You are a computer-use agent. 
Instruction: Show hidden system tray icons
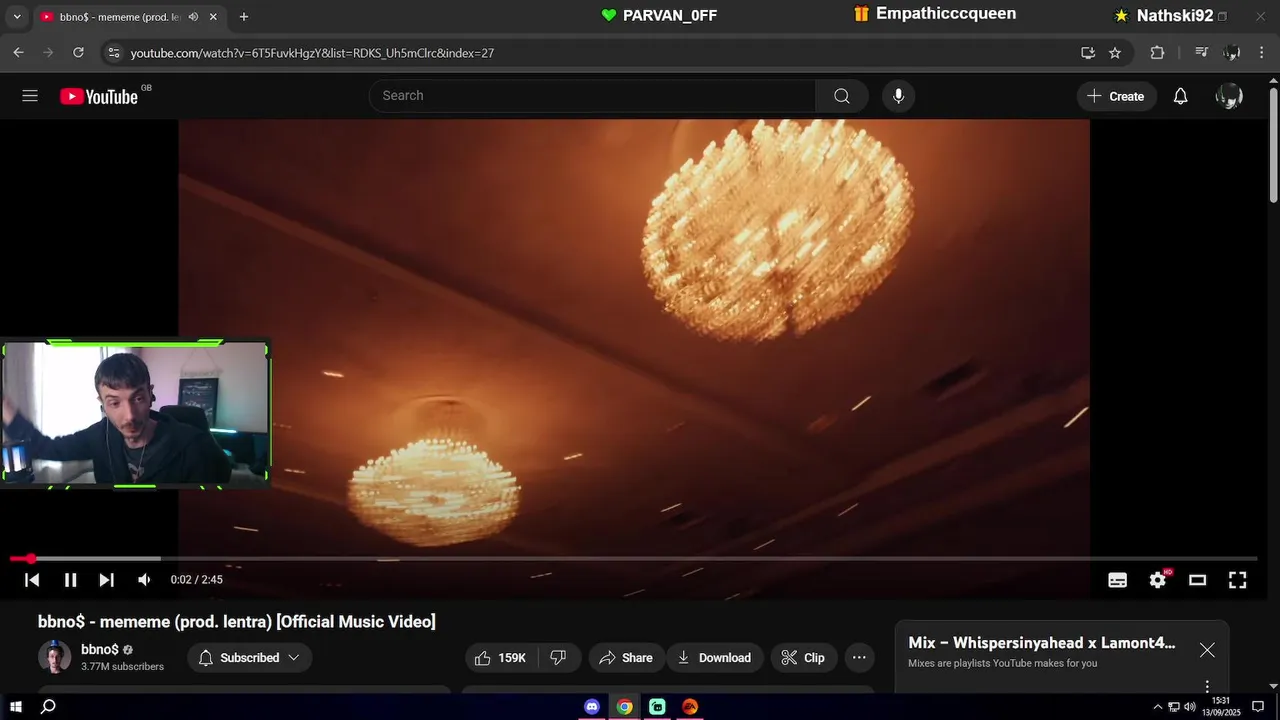click(x=1158, y=706)
